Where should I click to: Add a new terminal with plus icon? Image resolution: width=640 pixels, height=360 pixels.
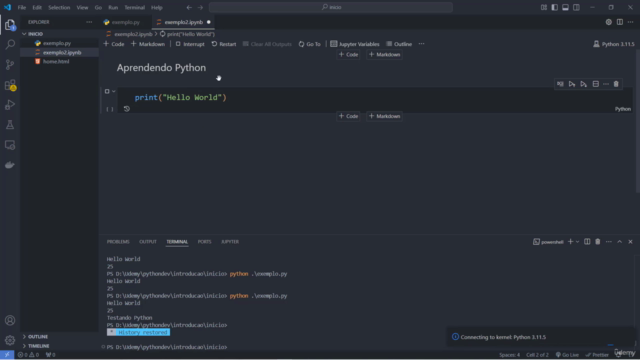coord(570,242)
